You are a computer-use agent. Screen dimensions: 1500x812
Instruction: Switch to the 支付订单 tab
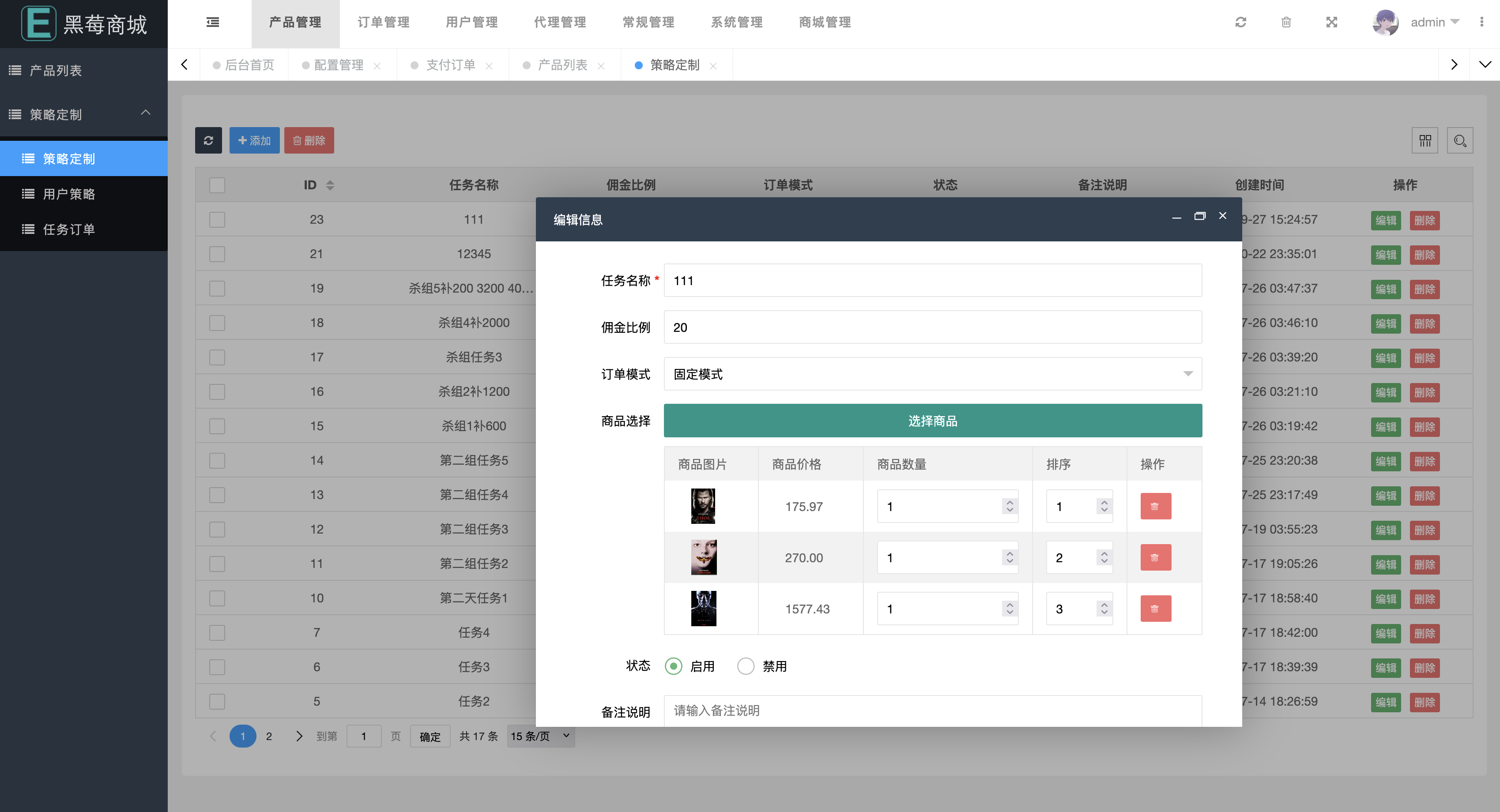(x=451, y=64)
